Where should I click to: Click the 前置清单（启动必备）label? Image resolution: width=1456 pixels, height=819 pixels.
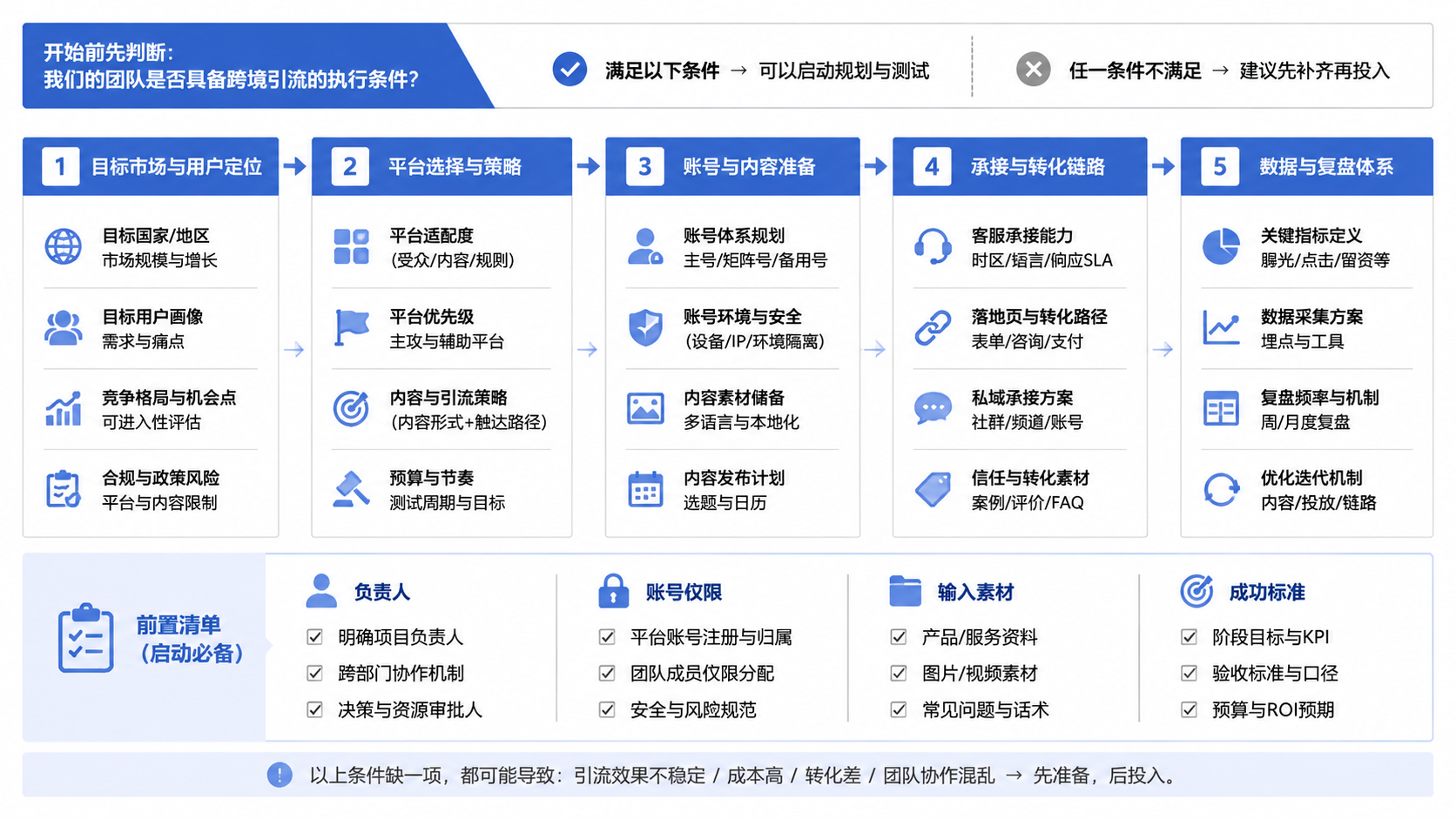[x=190, y=639]
